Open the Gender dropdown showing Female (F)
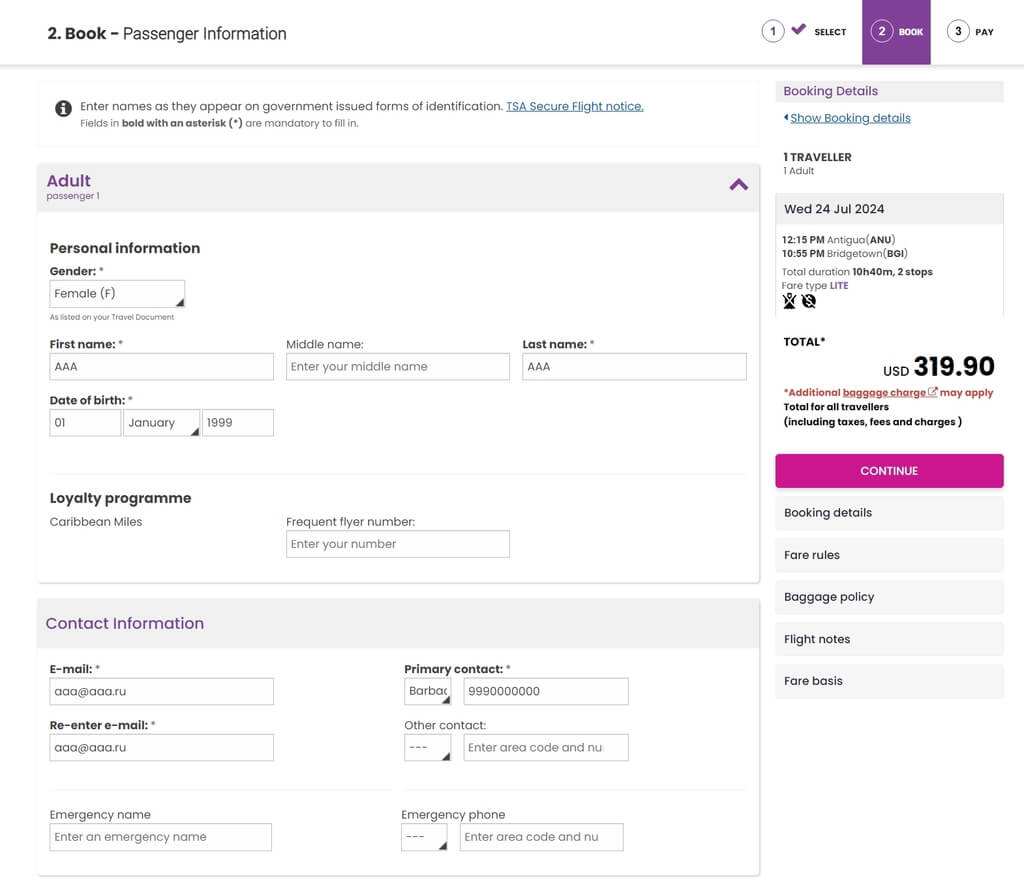This screenshot has width=1024, height=891. tap(117, 294)
